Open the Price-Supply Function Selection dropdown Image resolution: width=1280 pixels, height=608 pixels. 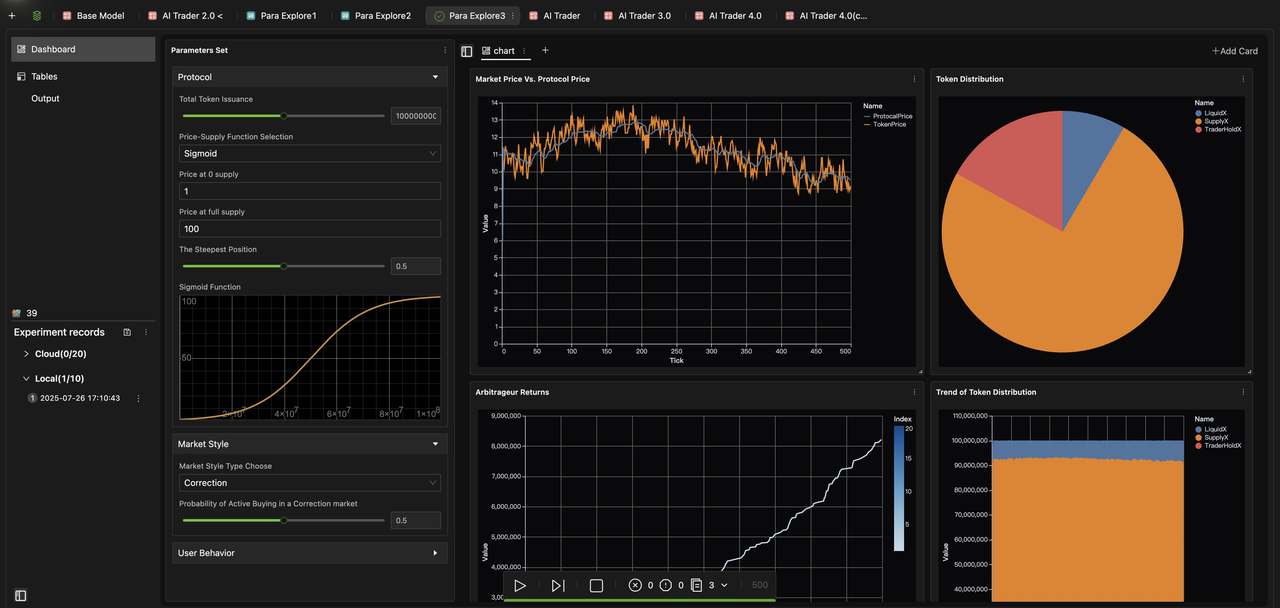[x=310, y=154]
